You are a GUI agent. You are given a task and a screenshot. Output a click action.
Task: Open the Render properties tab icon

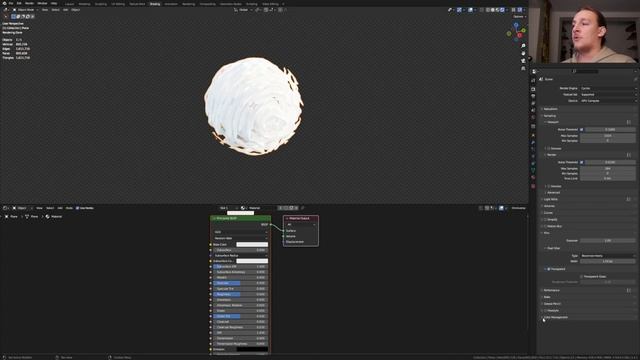[533, 89]
